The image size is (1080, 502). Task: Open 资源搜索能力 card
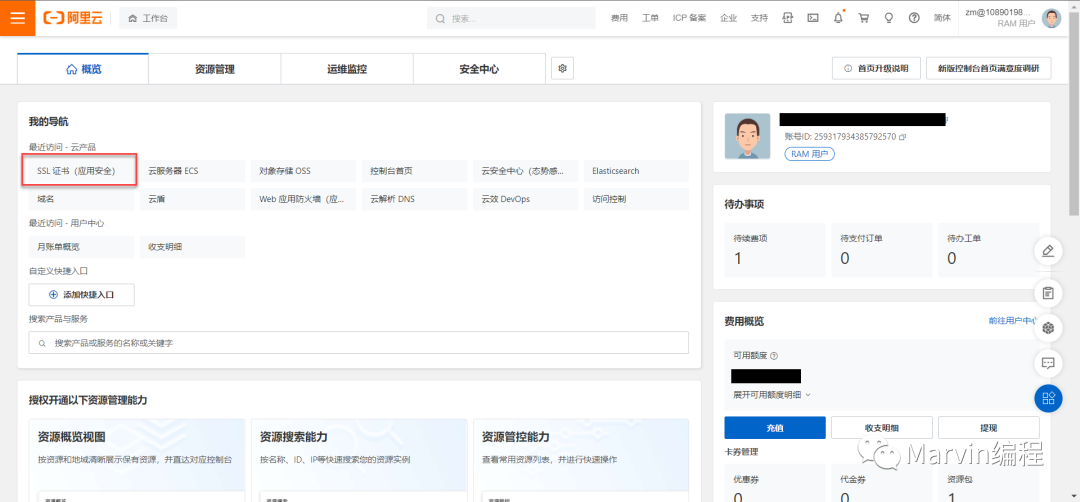pyautogui.click(x=359, y=460)
